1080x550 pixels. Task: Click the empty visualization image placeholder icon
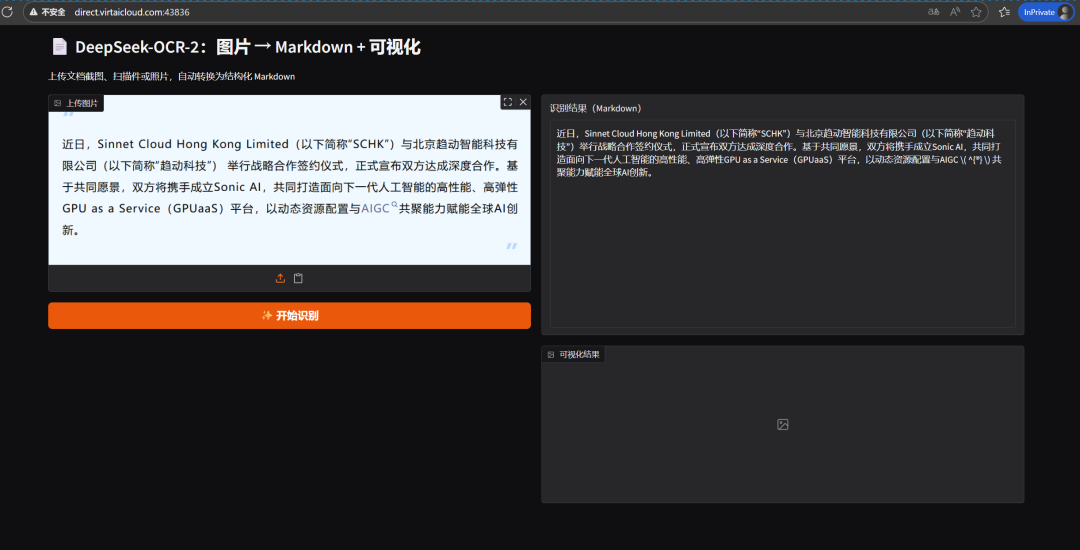click(x=782, y=425)
